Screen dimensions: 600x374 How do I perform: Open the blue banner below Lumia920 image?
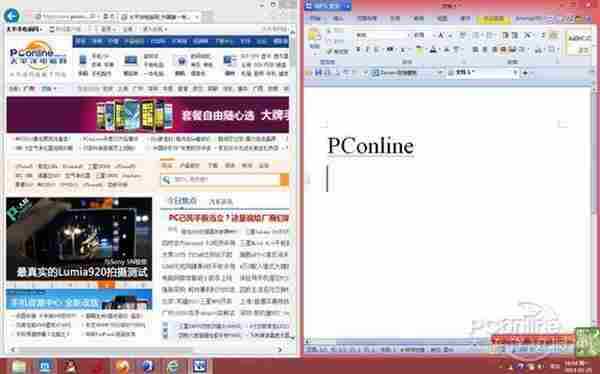click(79, 300)
